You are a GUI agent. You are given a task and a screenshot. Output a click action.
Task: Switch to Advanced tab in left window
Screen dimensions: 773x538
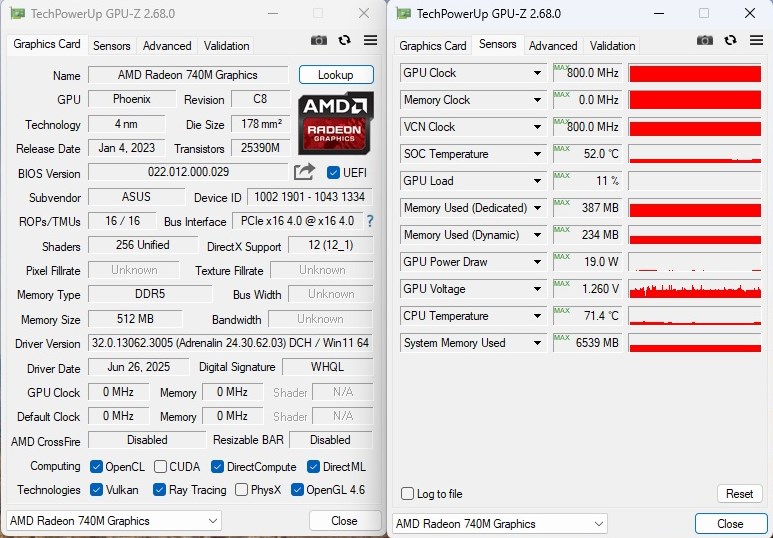pyautogui.click(x=167, y=46)
